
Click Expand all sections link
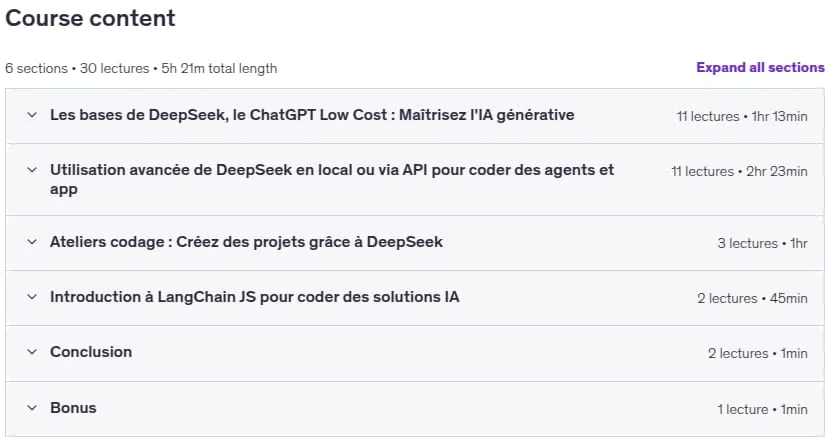click(760, 67)
